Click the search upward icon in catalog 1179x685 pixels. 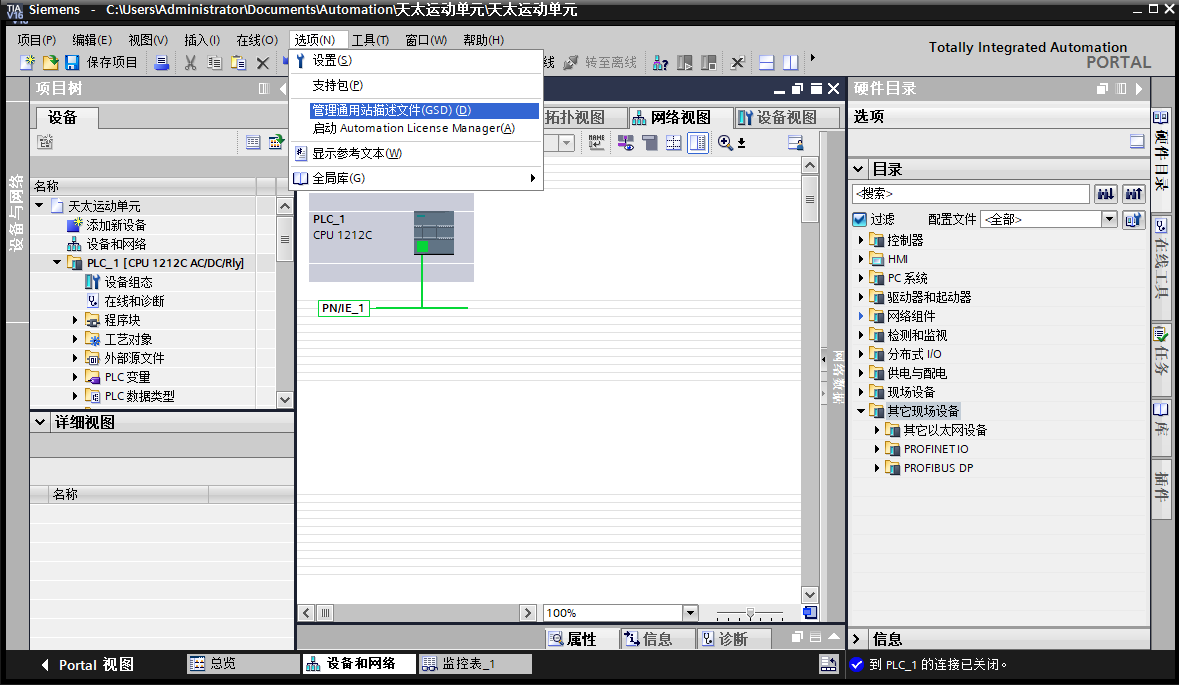(1133, 194)
